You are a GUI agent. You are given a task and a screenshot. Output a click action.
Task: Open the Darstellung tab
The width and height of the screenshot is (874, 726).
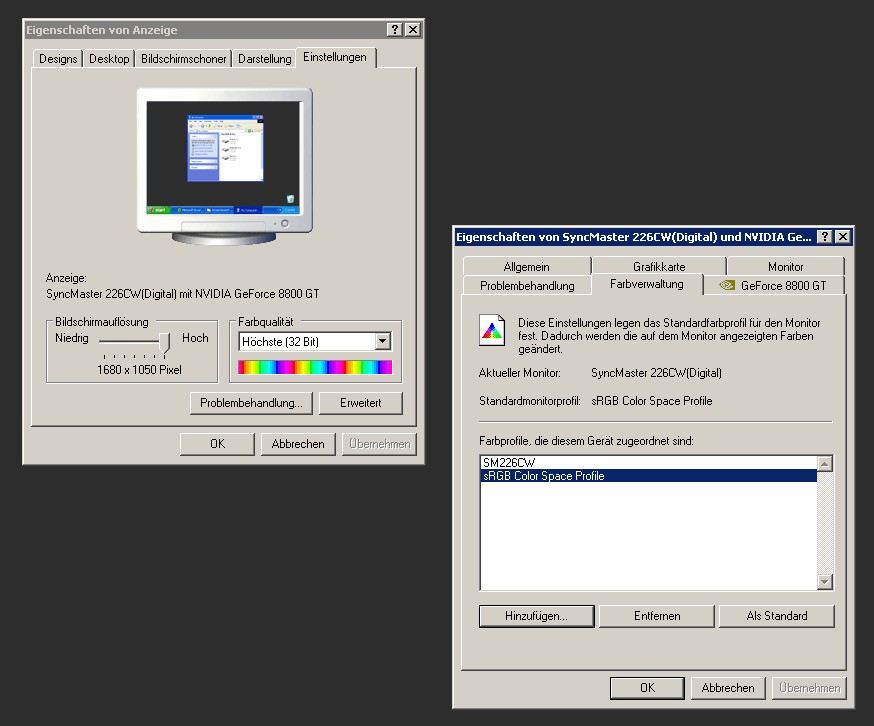(x=265, y=59)
